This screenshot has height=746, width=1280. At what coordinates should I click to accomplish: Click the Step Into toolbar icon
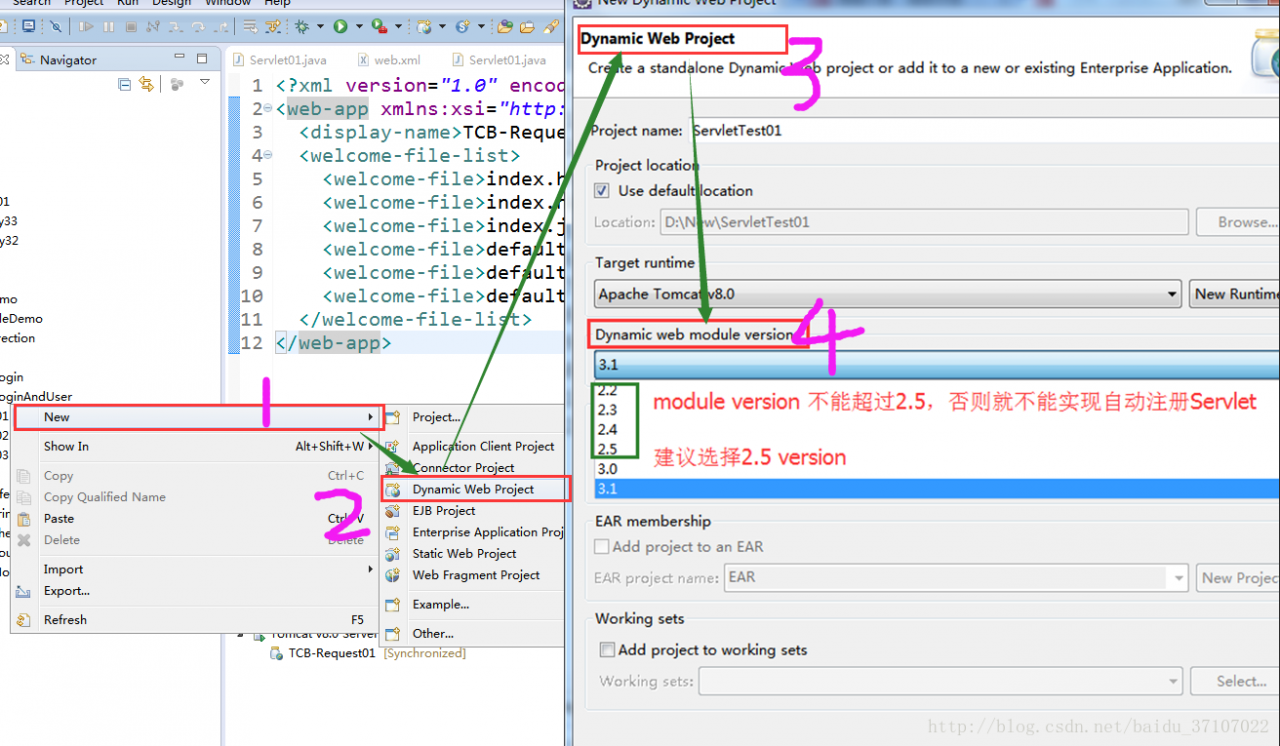(175, 27)
